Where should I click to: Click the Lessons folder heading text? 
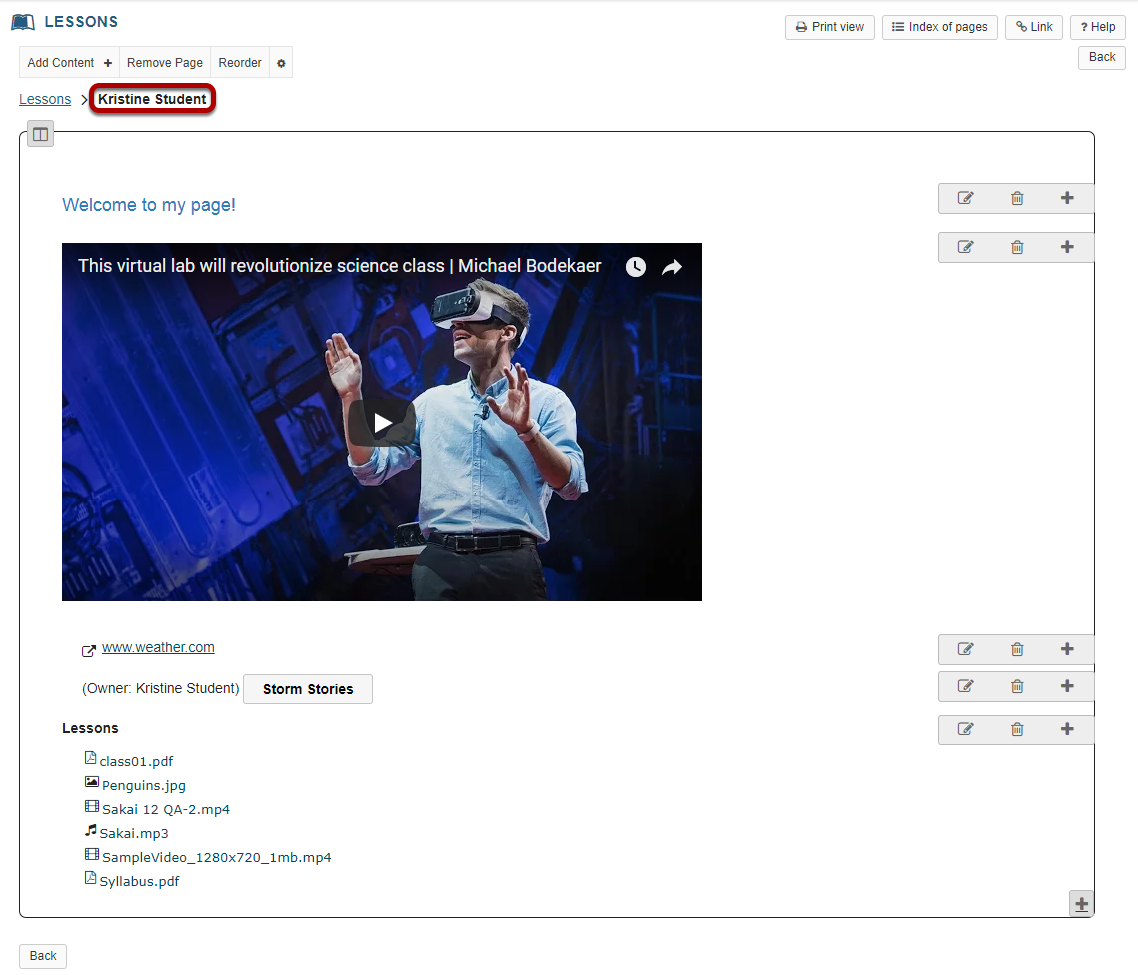coord(90,728)
